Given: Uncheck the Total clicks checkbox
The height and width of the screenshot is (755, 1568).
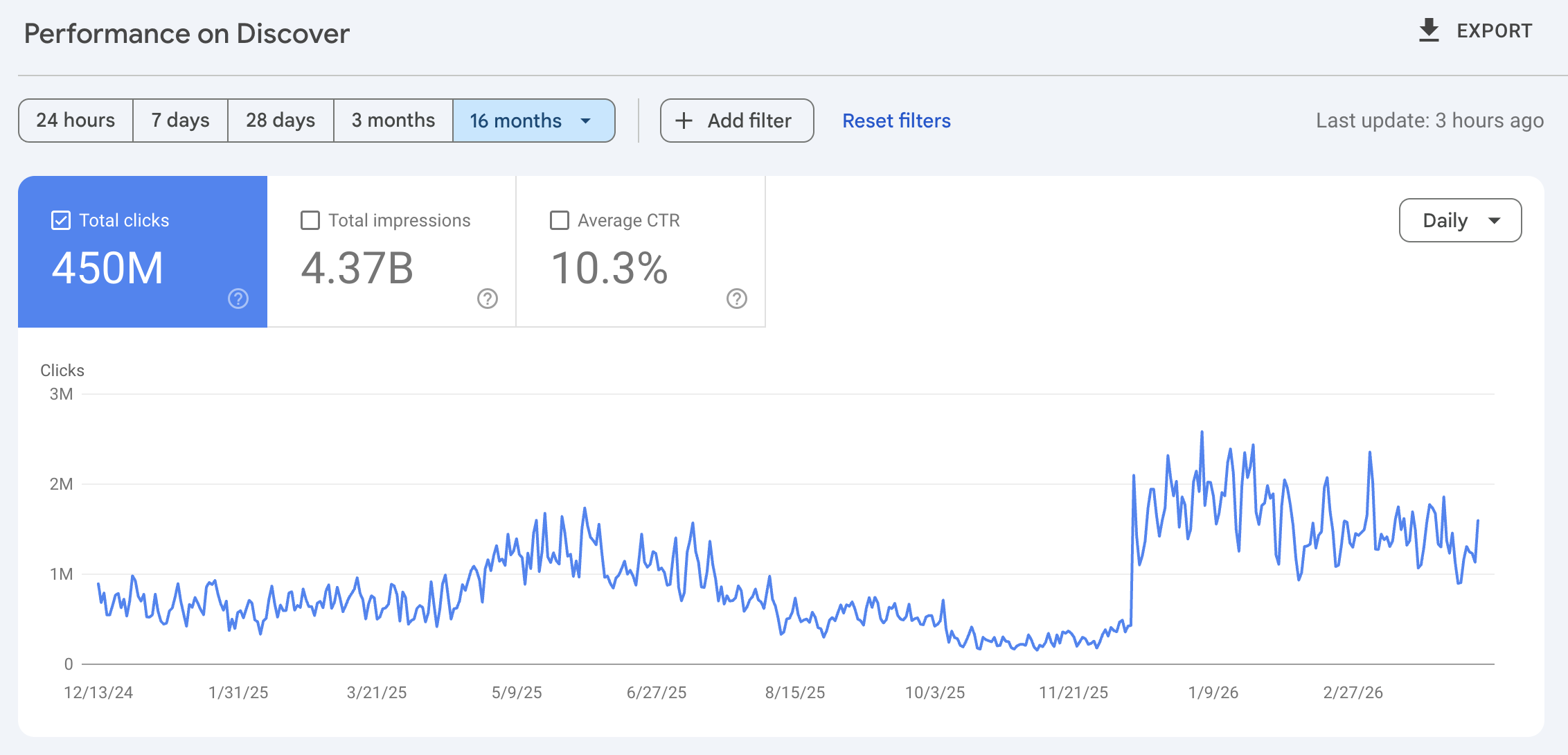Looking at the screenshot, I should (x=61, y=220).
